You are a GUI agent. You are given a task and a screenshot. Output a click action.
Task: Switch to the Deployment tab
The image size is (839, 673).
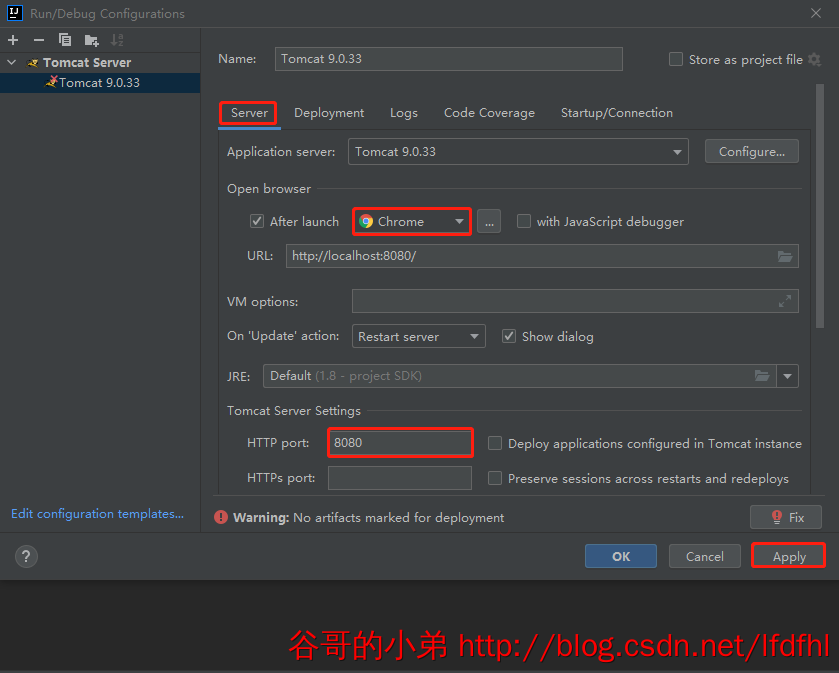click(329, 113)
